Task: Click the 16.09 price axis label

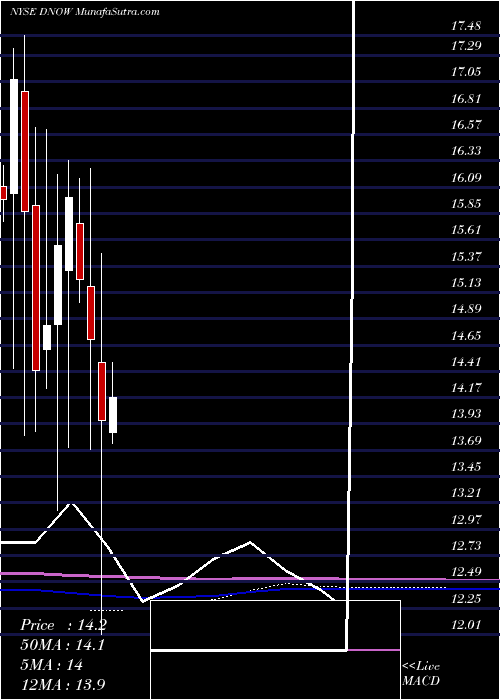Action: pyautogui.click(x=466, y=178)
